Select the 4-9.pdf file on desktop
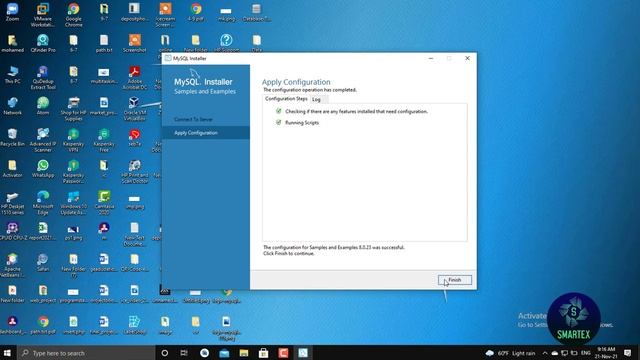The image size is (640, 360). coord(196,12)
